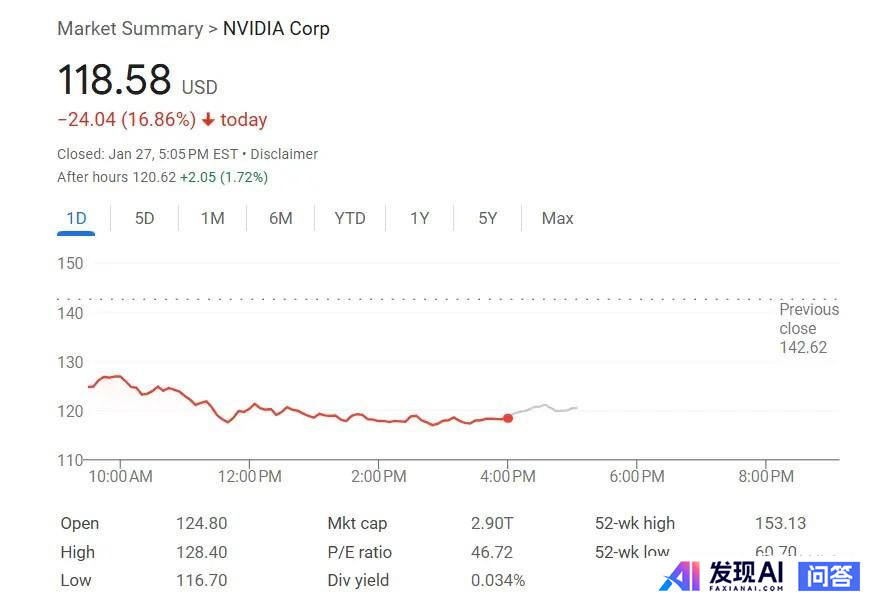Click the Mkt cap value 2.90T

click(492, 523)
